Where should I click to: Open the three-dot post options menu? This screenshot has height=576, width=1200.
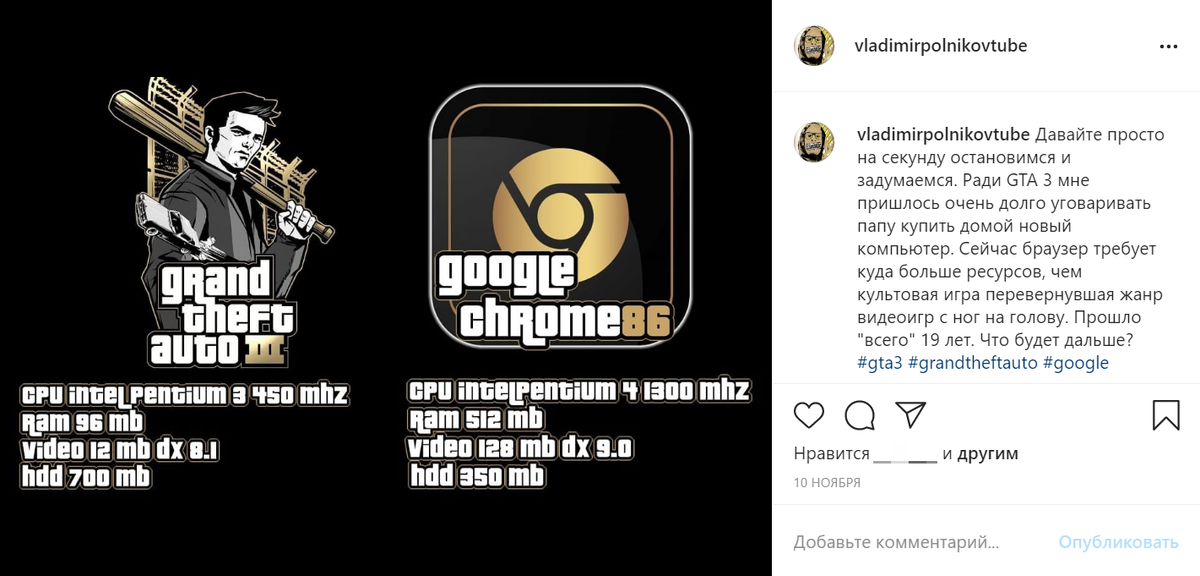1168,46
